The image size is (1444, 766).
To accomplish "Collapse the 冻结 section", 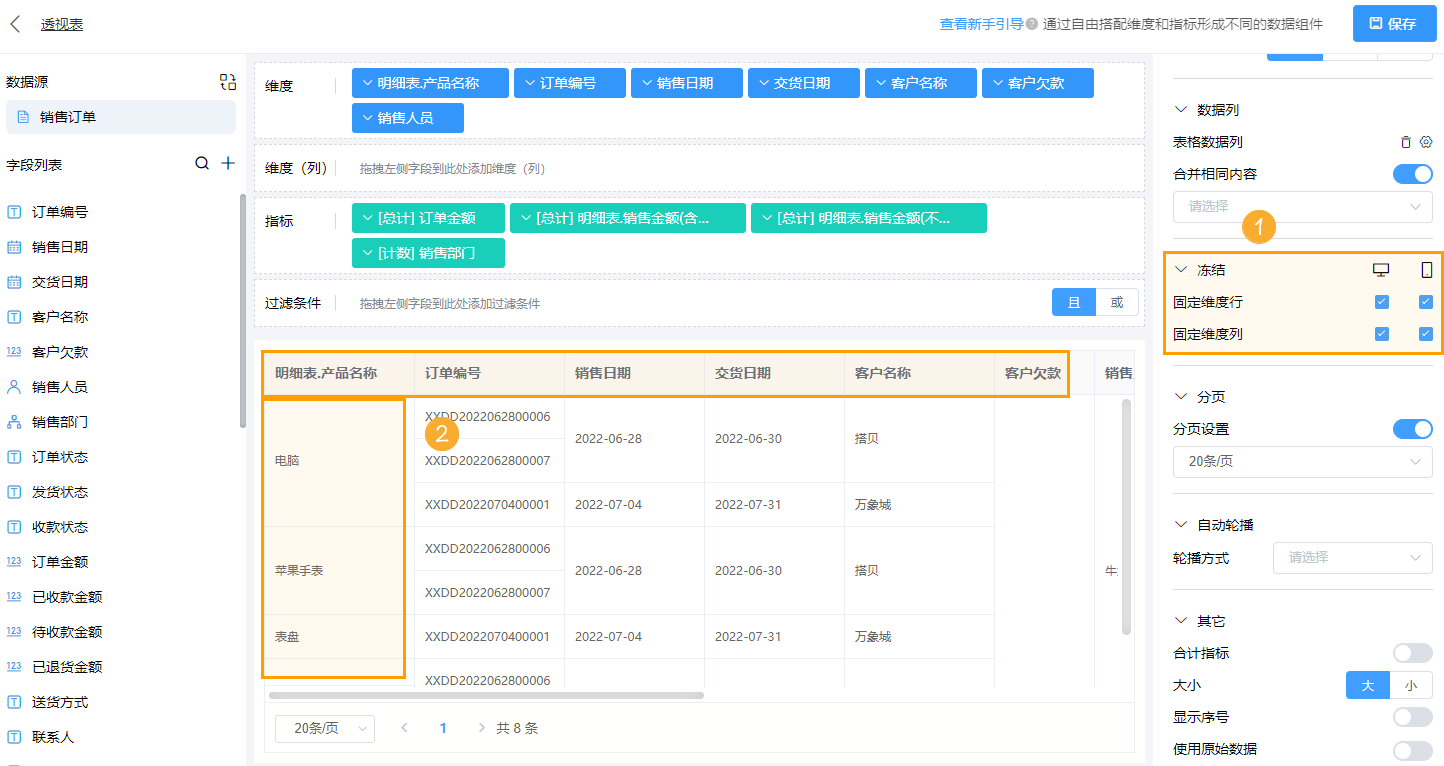I will pyautogui.click(x=1181, y=270).
